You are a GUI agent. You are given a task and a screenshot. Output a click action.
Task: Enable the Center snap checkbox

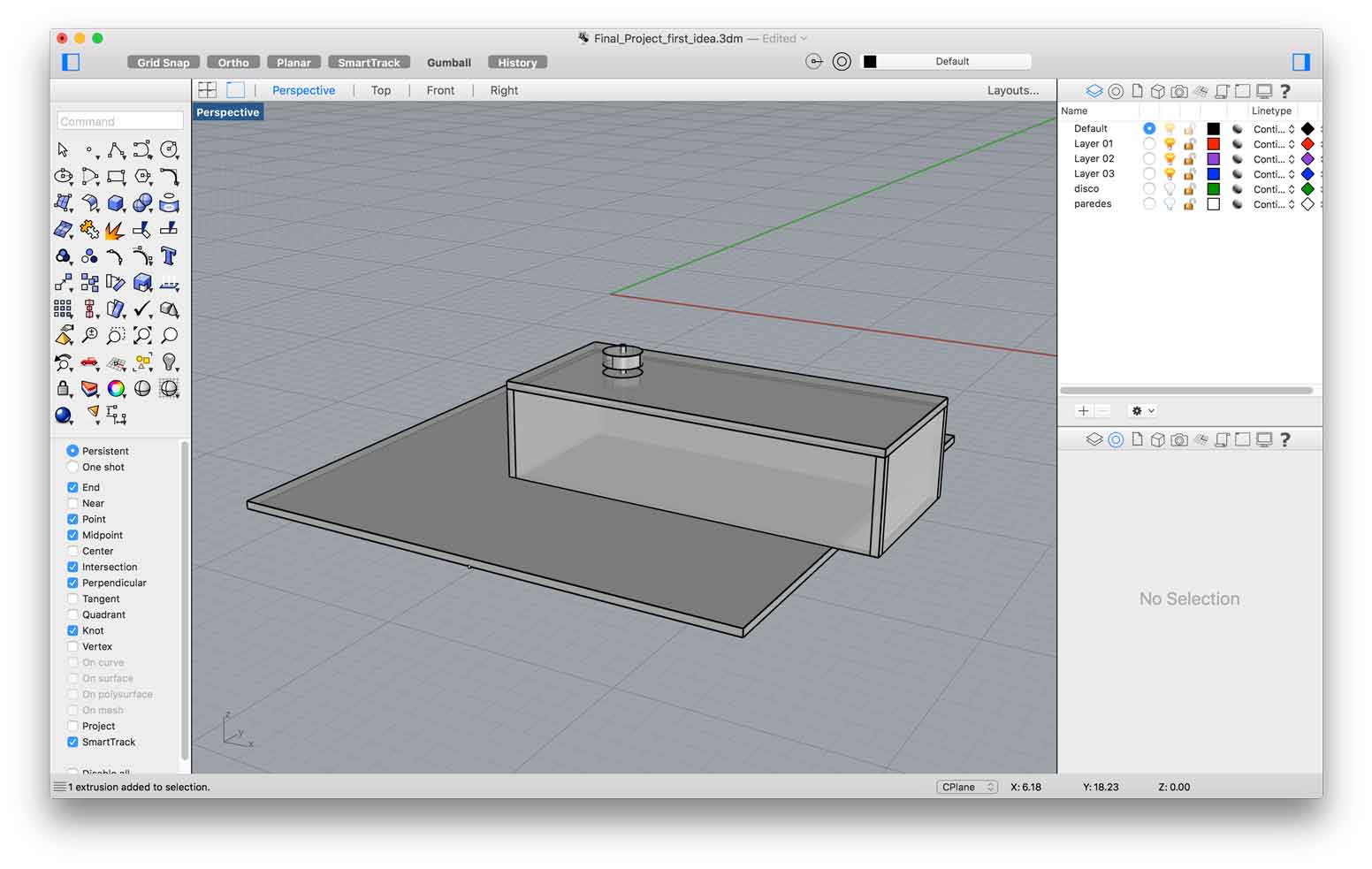72,551
